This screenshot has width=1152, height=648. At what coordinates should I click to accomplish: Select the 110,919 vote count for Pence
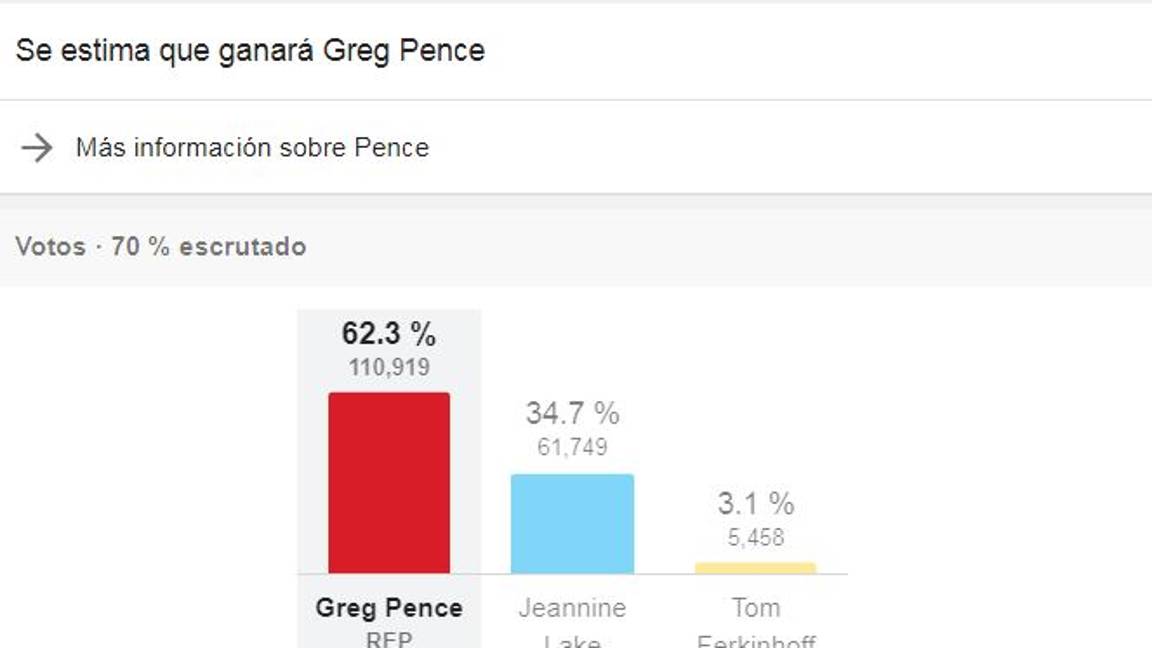coord(388,367)
